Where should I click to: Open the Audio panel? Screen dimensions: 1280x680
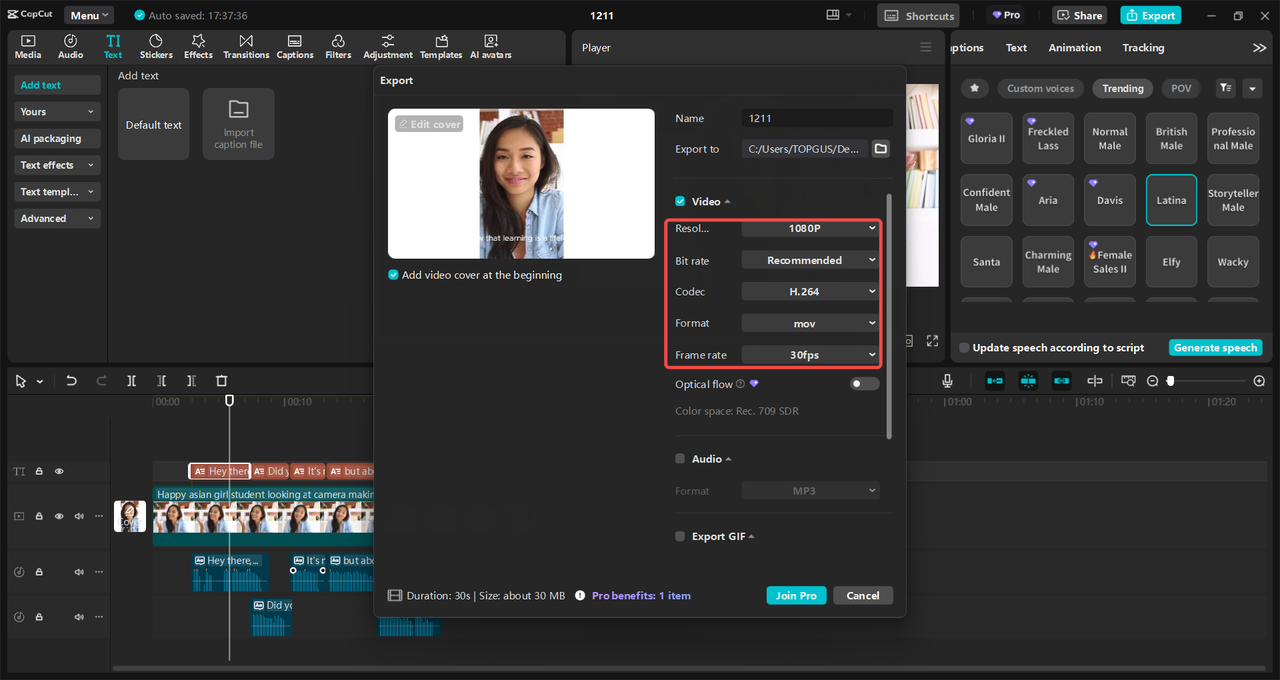pos(71,46)
